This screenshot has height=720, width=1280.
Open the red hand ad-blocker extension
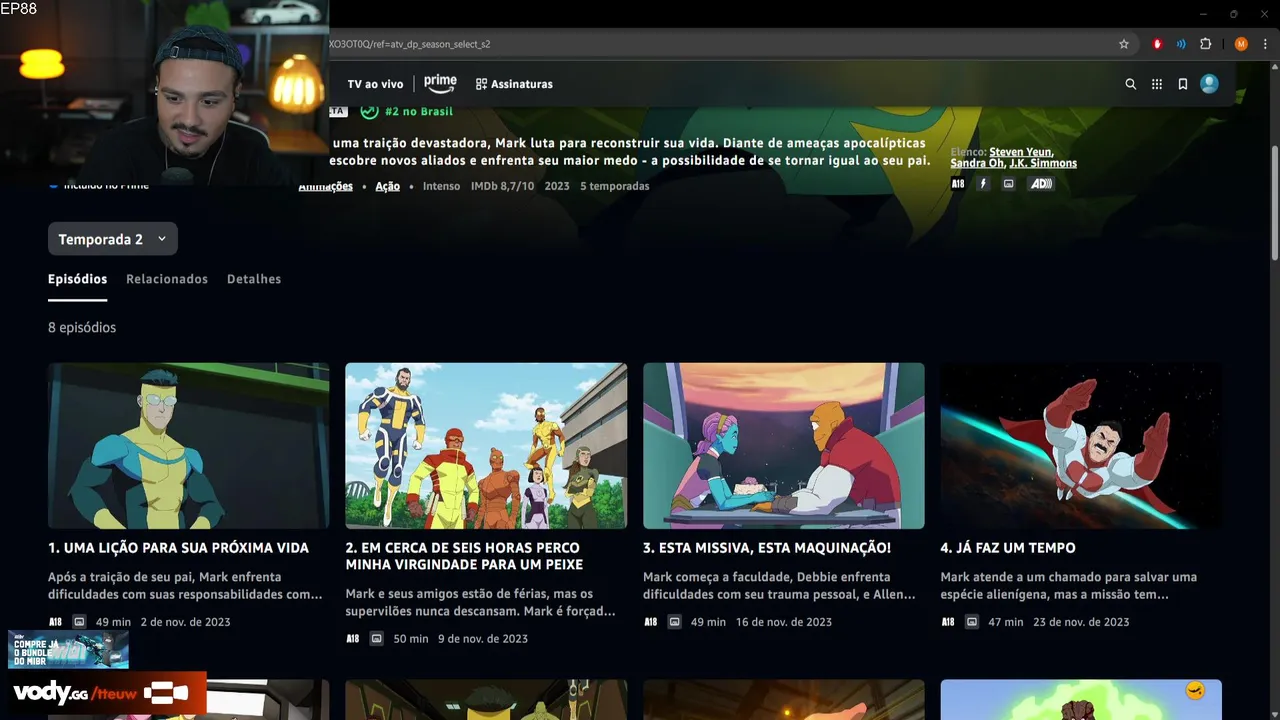[x=1157, y=44]
